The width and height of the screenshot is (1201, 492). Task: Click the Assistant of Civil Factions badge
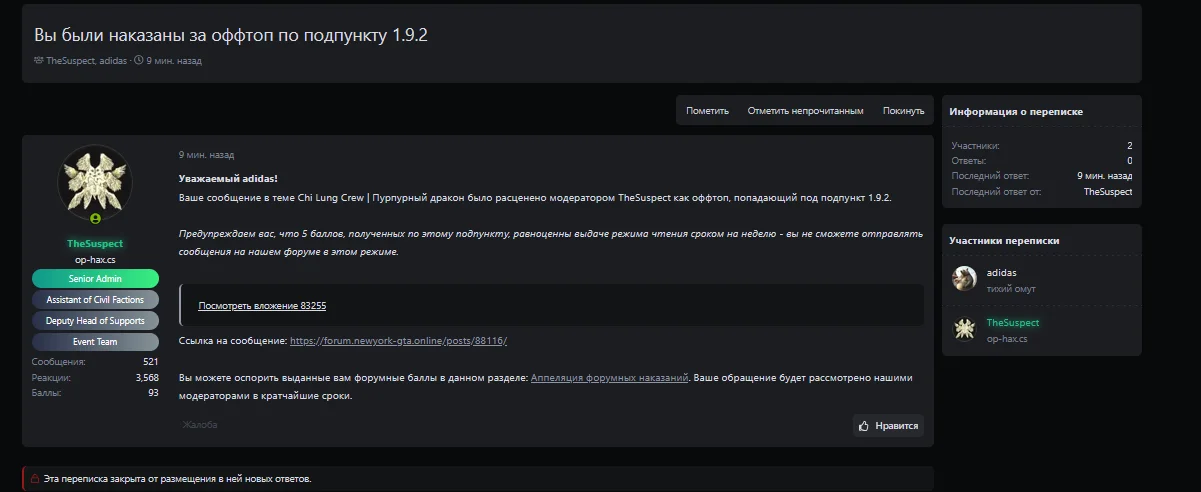95,299
